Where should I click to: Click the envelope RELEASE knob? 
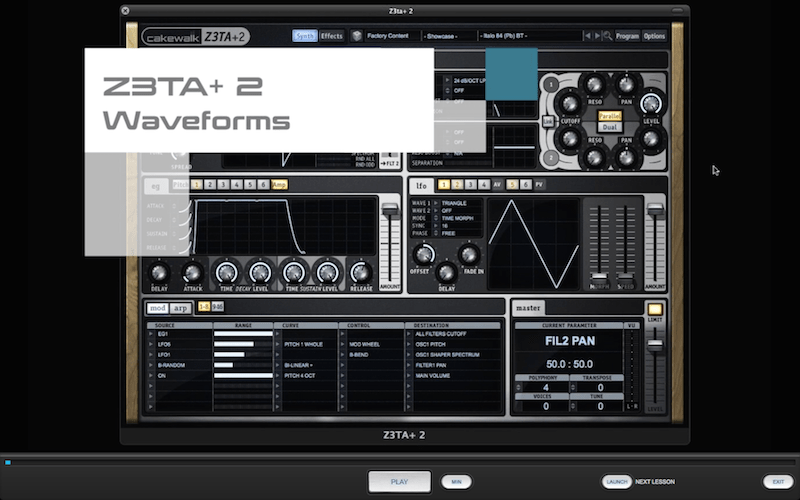point(361,273)
